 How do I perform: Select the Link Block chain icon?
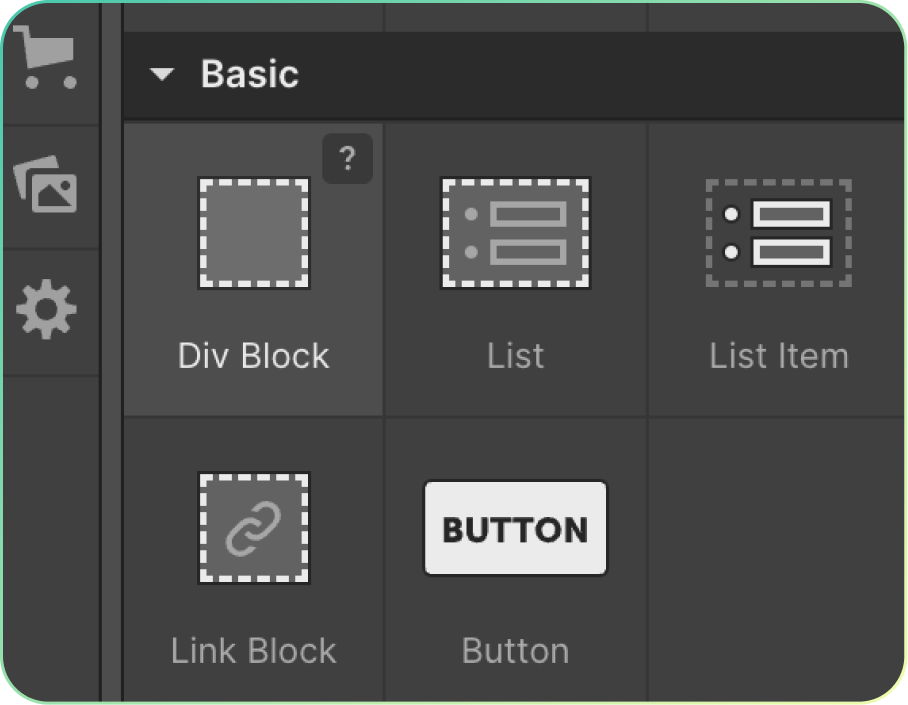coord(253,528)
